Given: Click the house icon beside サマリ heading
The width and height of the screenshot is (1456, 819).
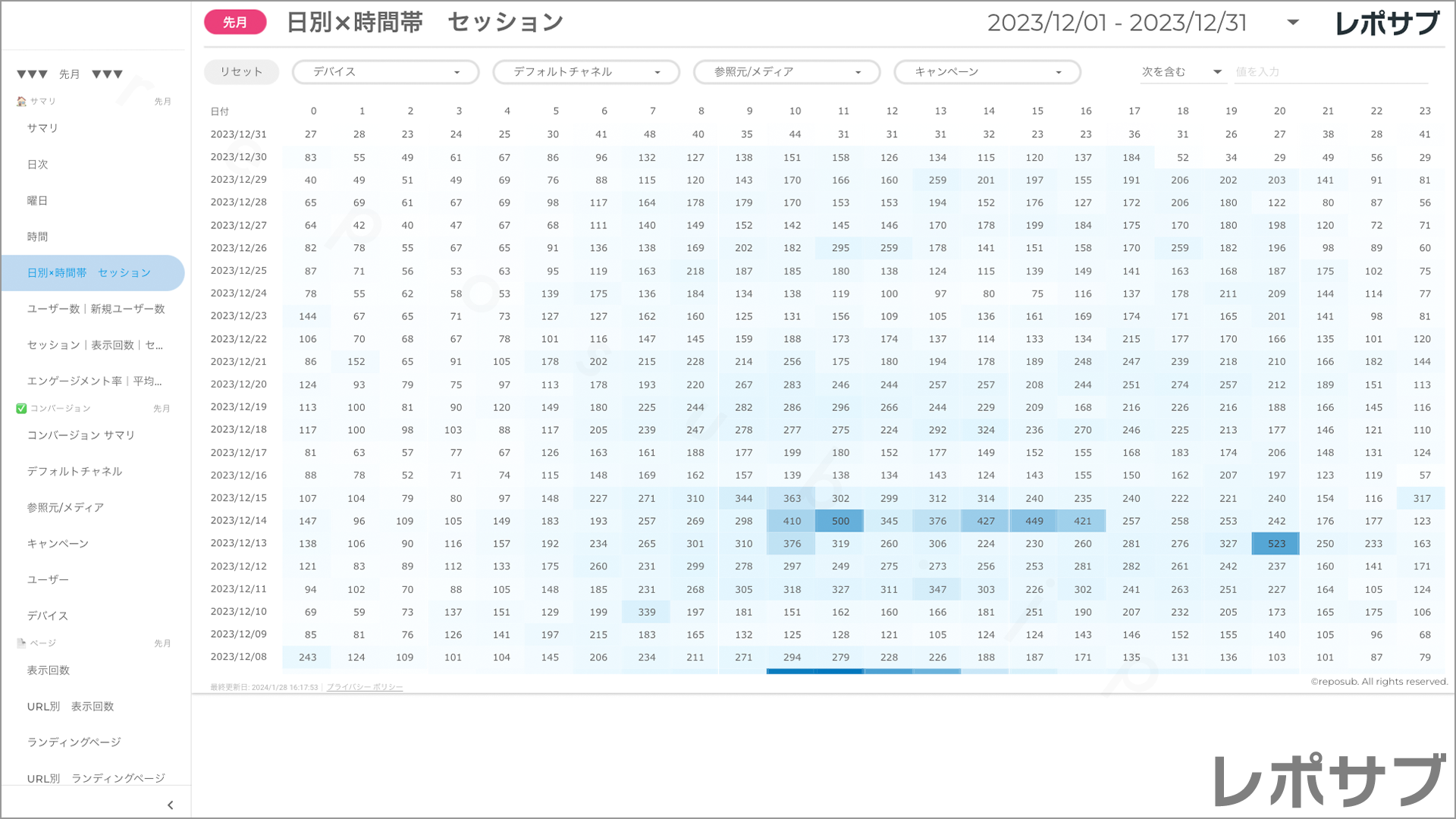Looking at the screenshot, I should (21, 102).
